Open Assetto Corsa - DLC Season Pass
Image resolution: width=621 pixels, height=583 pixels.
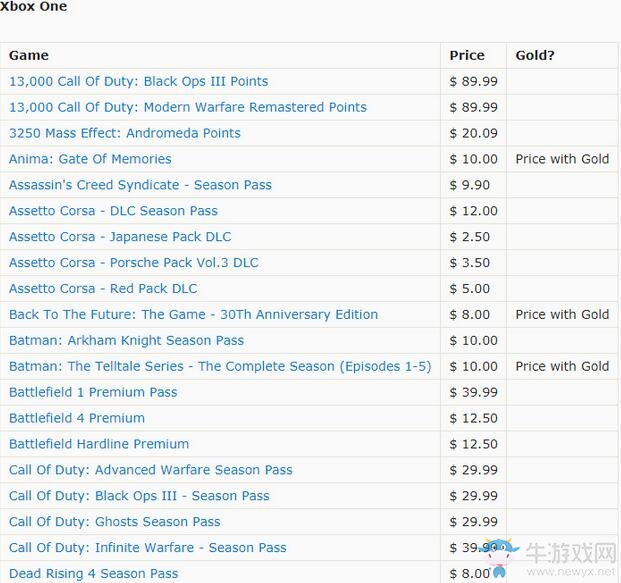pos(113,211)
